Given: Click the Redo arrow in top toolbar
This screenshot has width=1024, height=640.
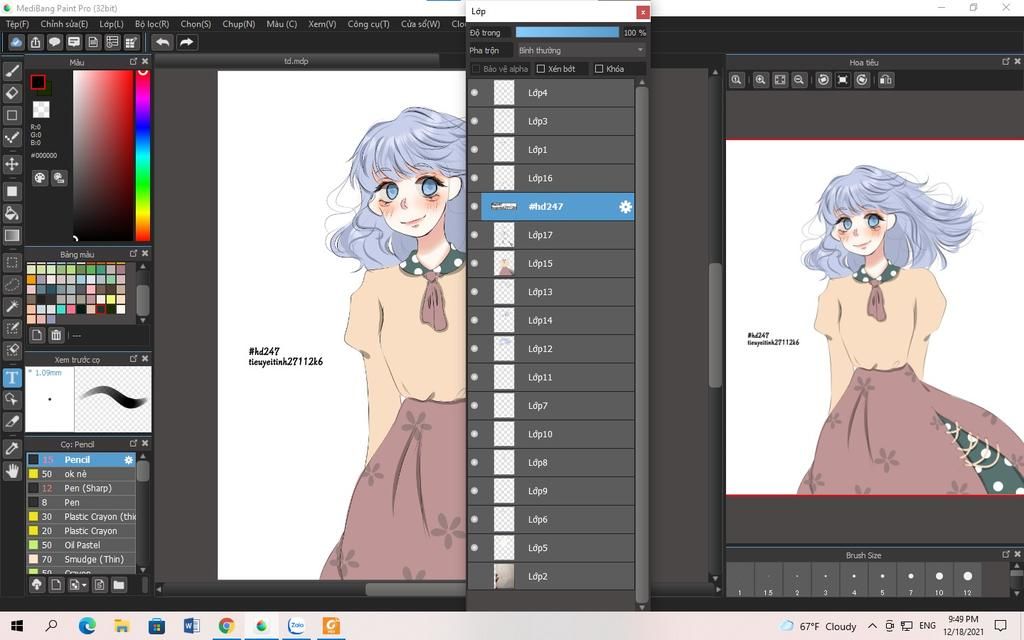Looking at the screenshot, I should 186,42.
